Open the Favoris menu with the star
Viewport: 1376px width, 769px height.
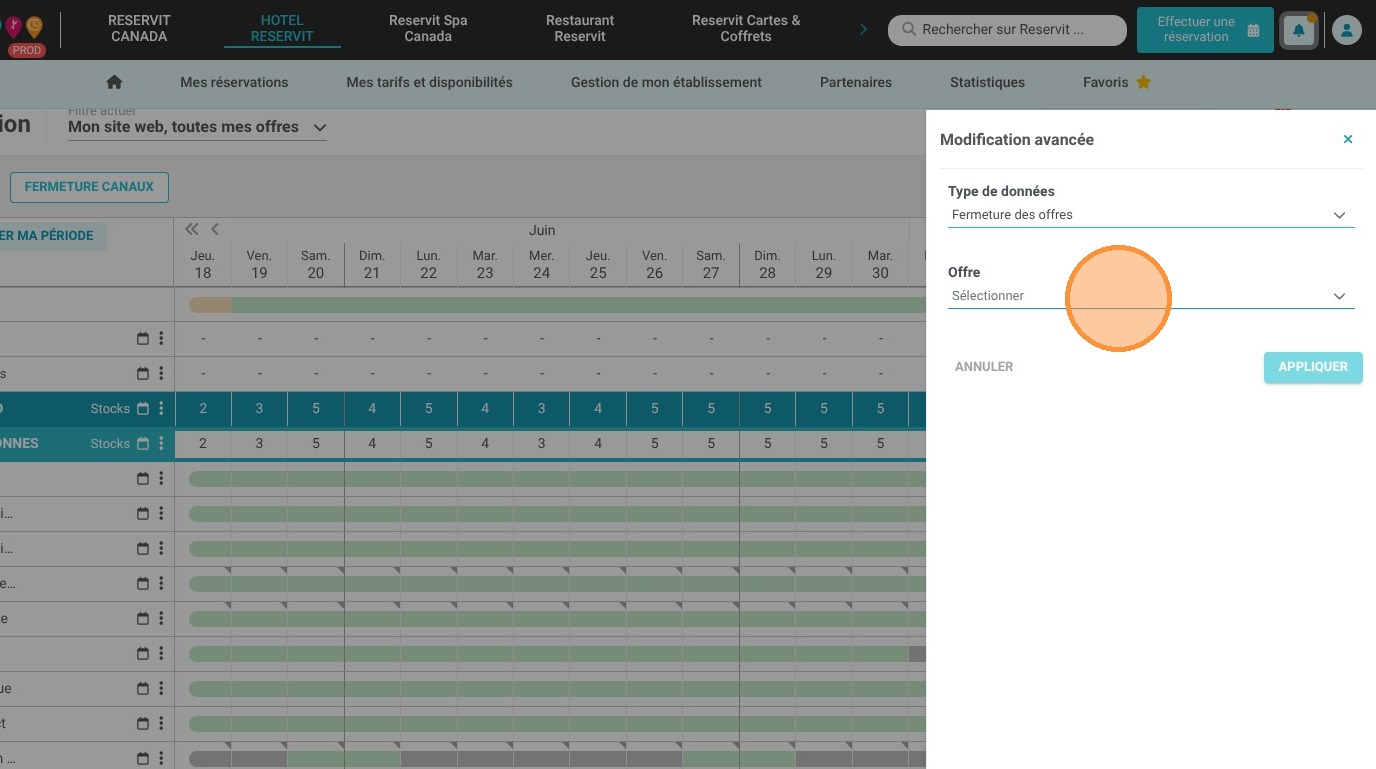click(1117, 82)
